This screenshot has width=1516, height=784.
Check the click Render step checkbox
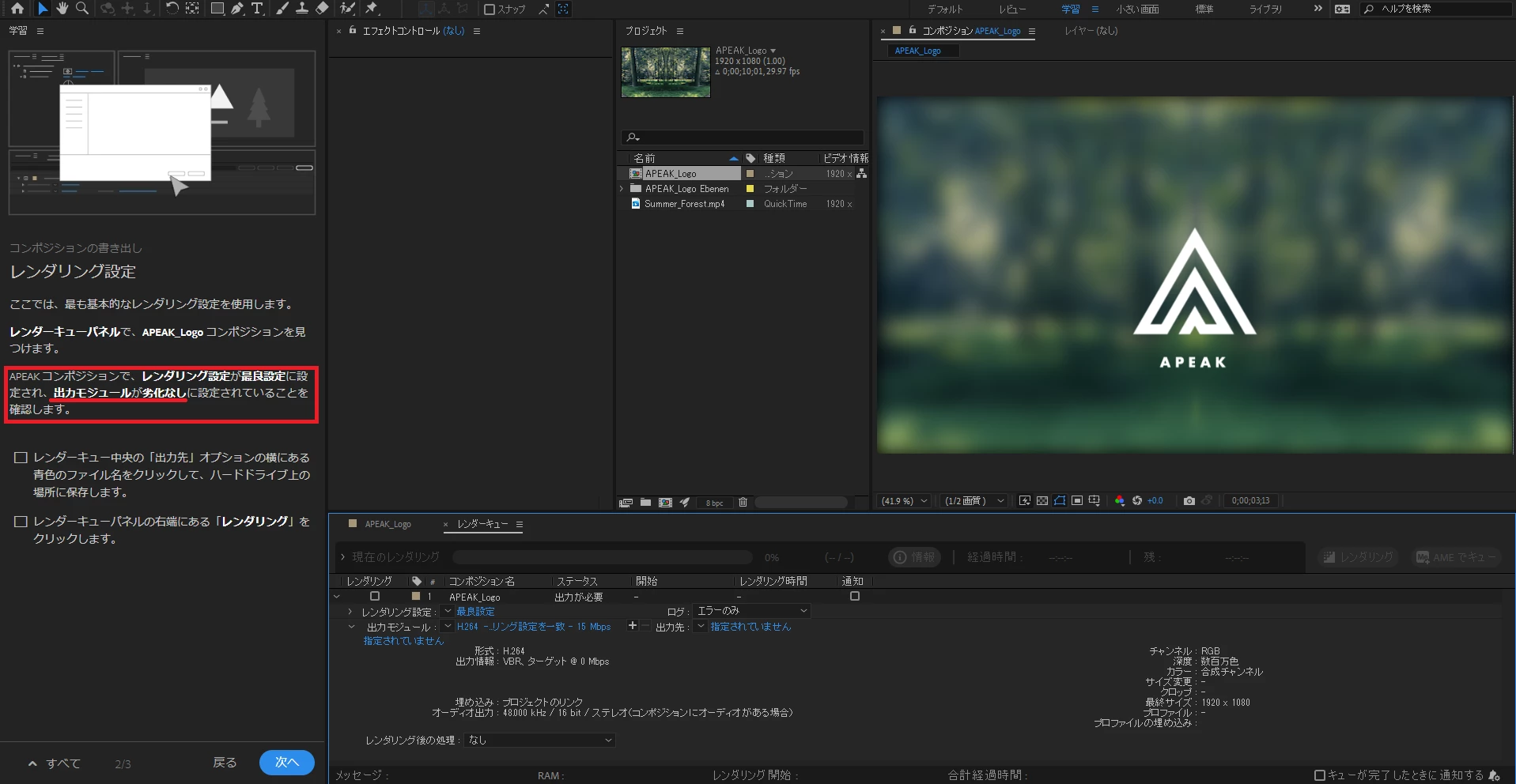(21, 522)
